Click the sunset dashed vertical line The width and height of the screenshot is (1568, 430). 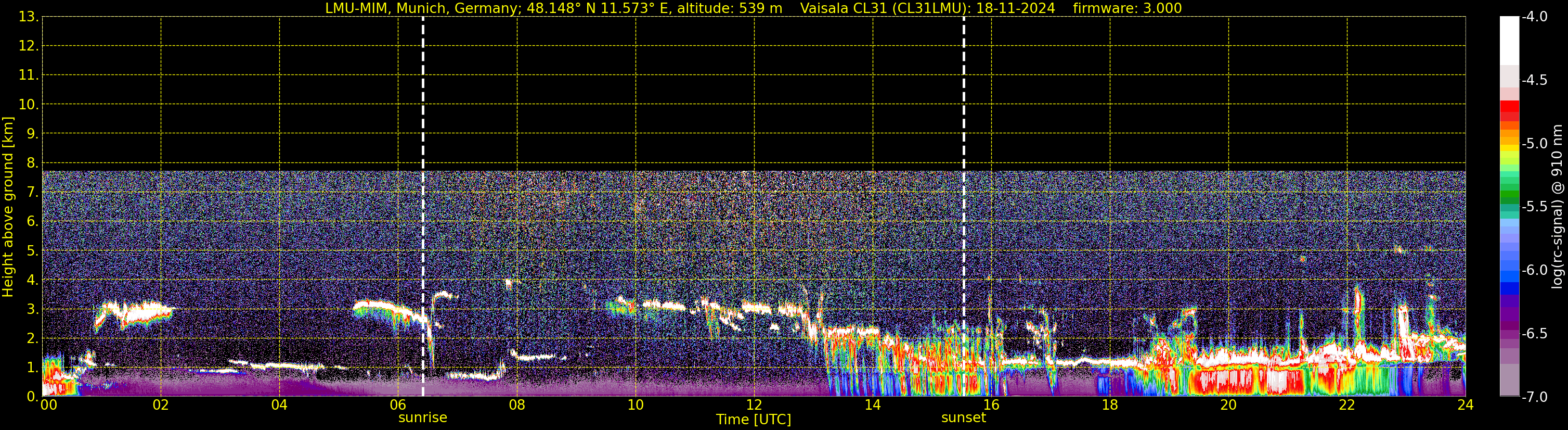tap(964, 207)
